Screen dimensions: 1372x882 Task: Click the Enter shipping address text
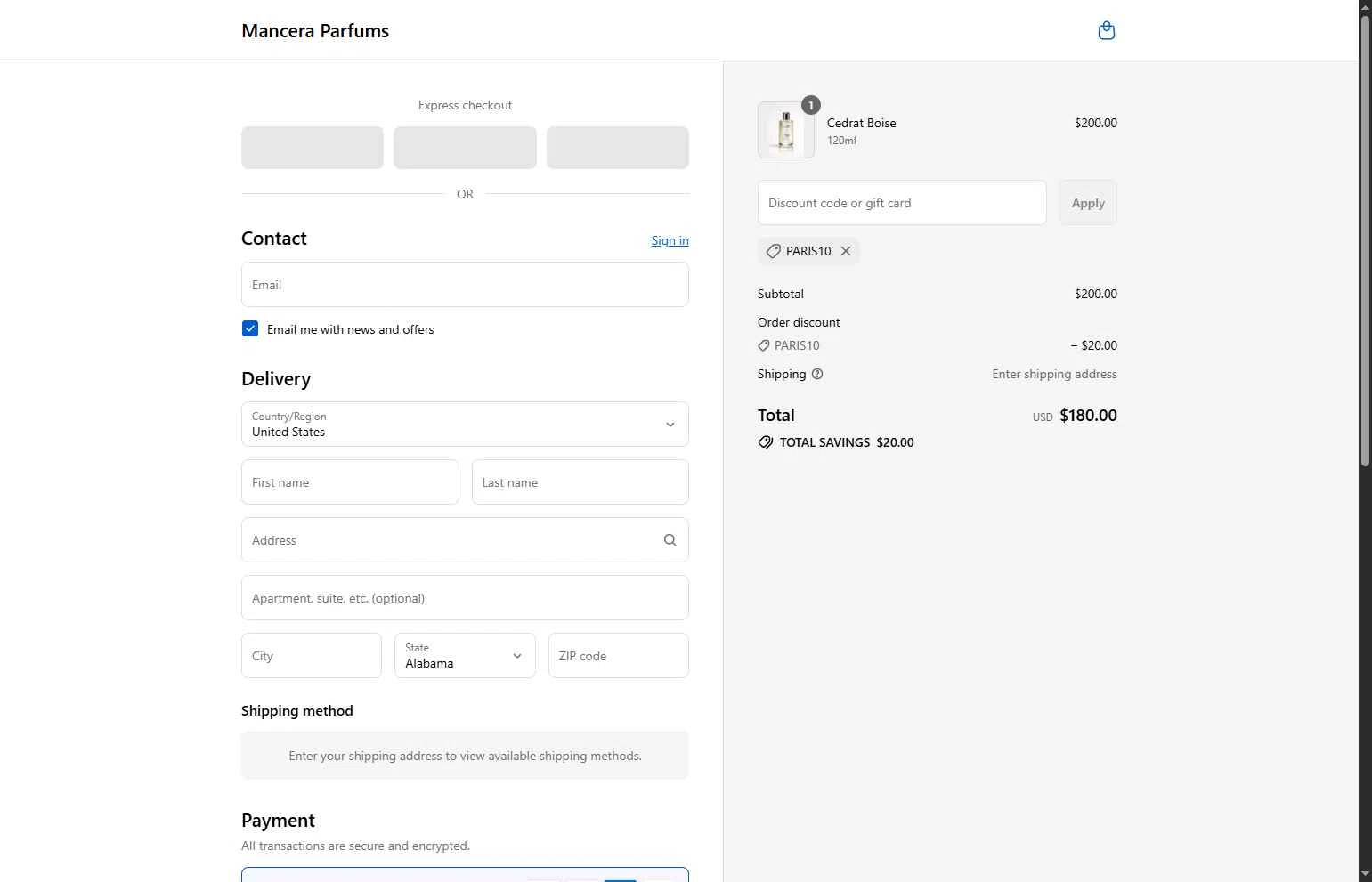tap(1054, 374)
